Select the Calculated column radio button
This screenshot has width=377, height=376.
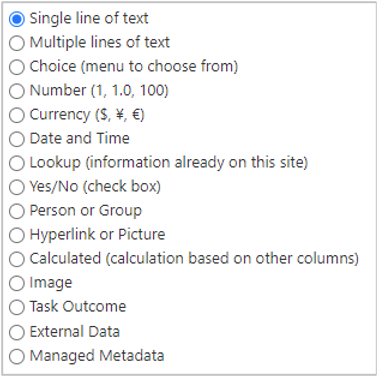[17, 259]
